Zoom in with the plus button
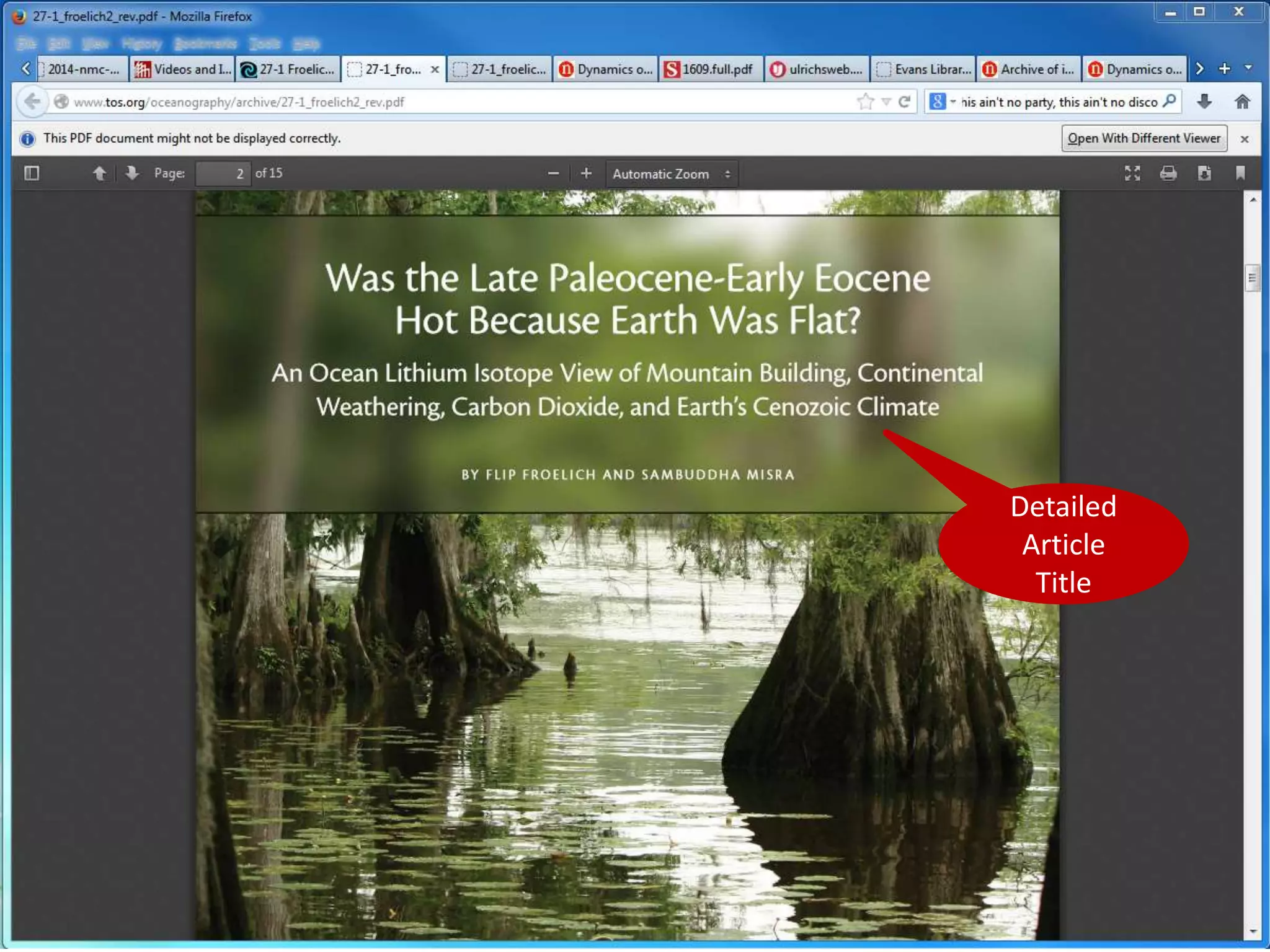1270x952 pixels. tap(586, 174)
